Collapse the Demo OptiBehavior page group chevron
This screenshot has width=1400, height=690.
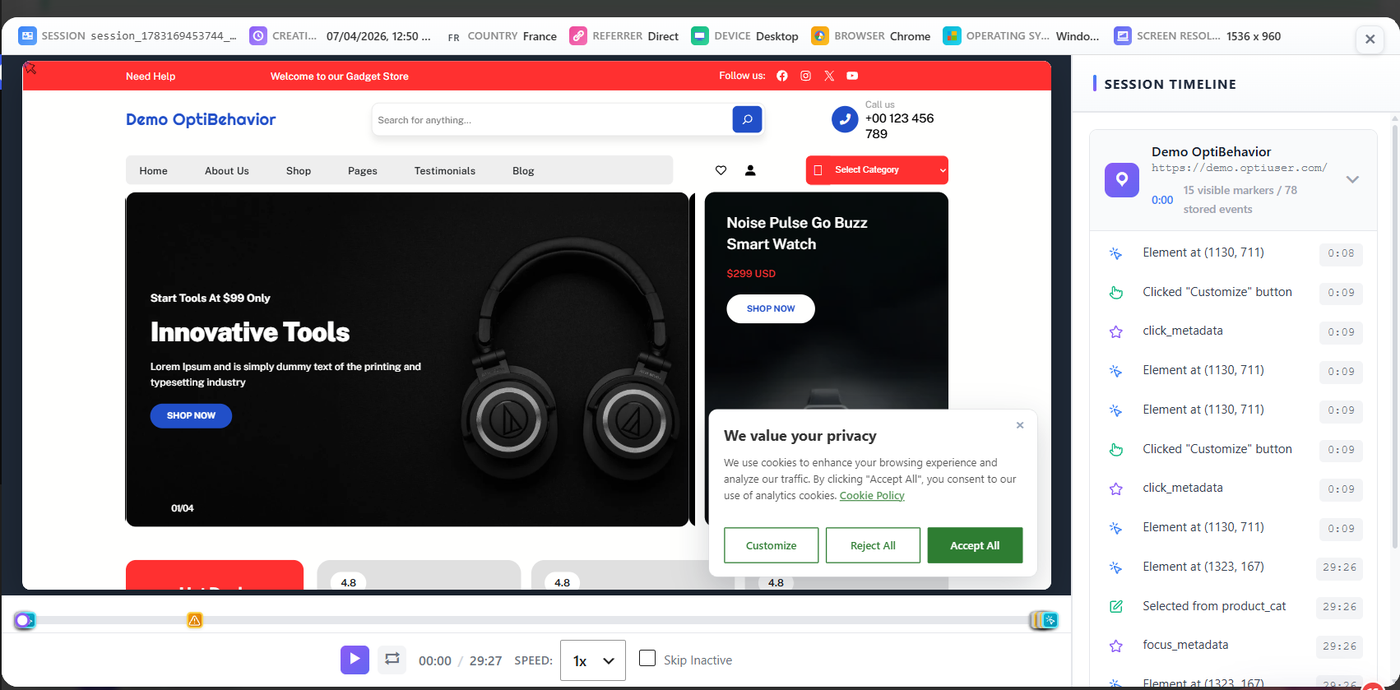pos(1352,180)
